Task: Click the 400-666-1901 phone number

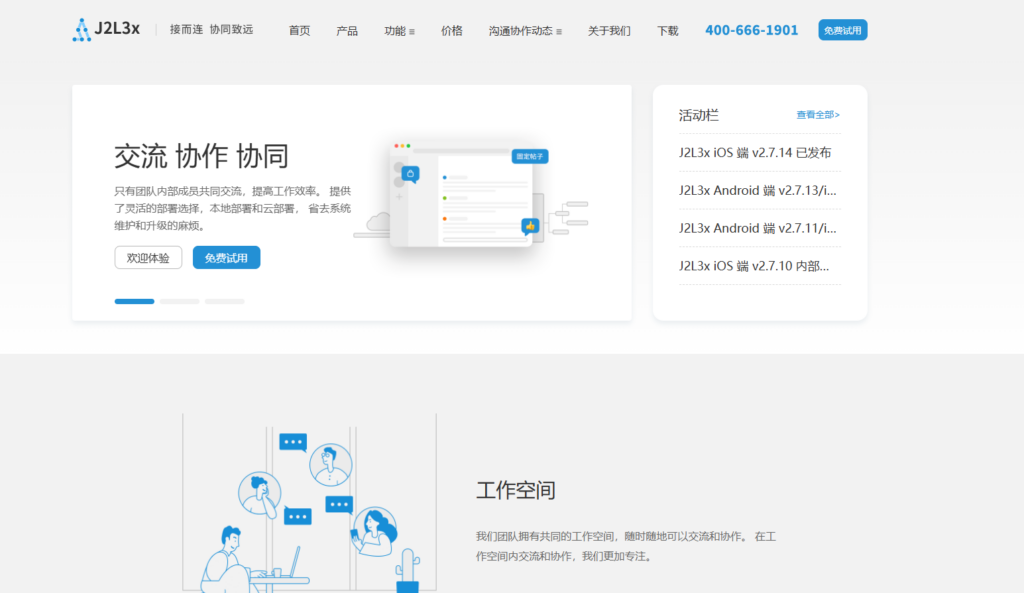Action: coord(751,29)
